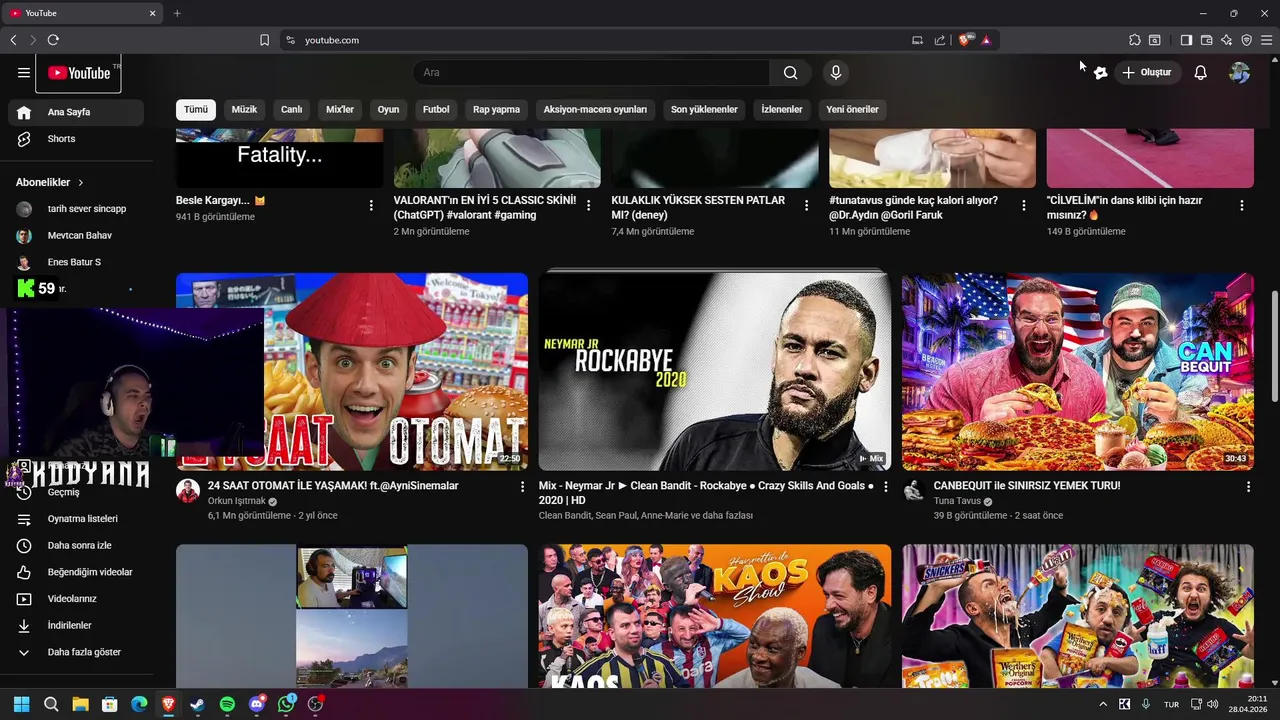This screenshot has height=720, width=1280.
Task: Open the account profile avatar menu
Action: (x=1240, y=72)
